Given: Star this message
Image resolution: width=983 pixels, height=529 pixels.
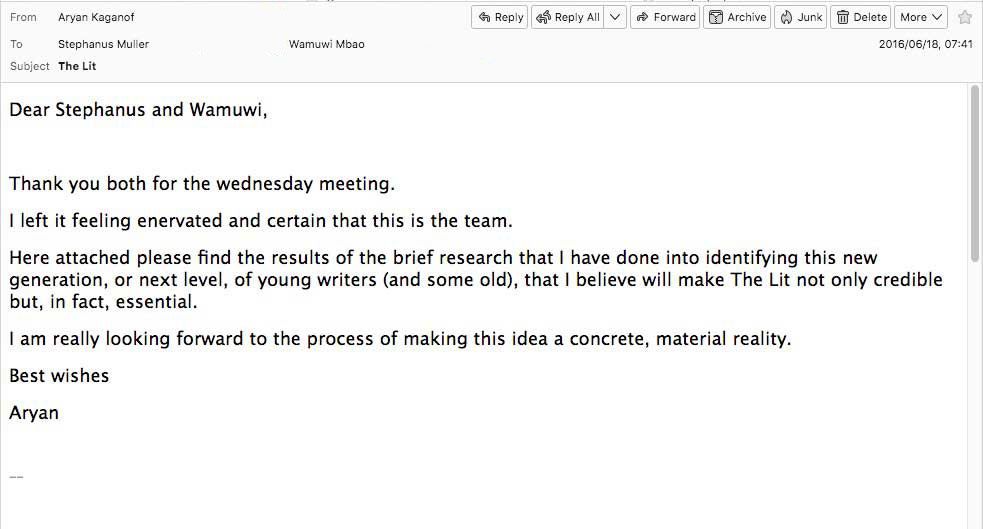Looking at the screenshot, I should 965,17.
